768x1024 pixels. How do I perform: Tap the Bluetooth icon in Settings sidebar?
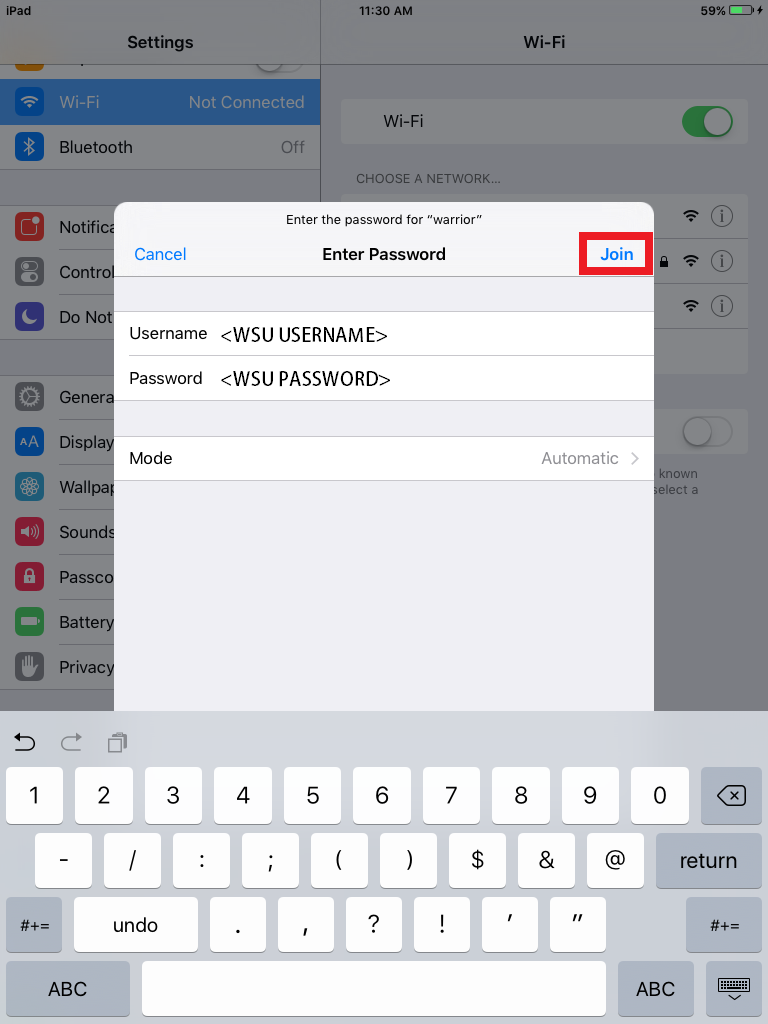29,147
